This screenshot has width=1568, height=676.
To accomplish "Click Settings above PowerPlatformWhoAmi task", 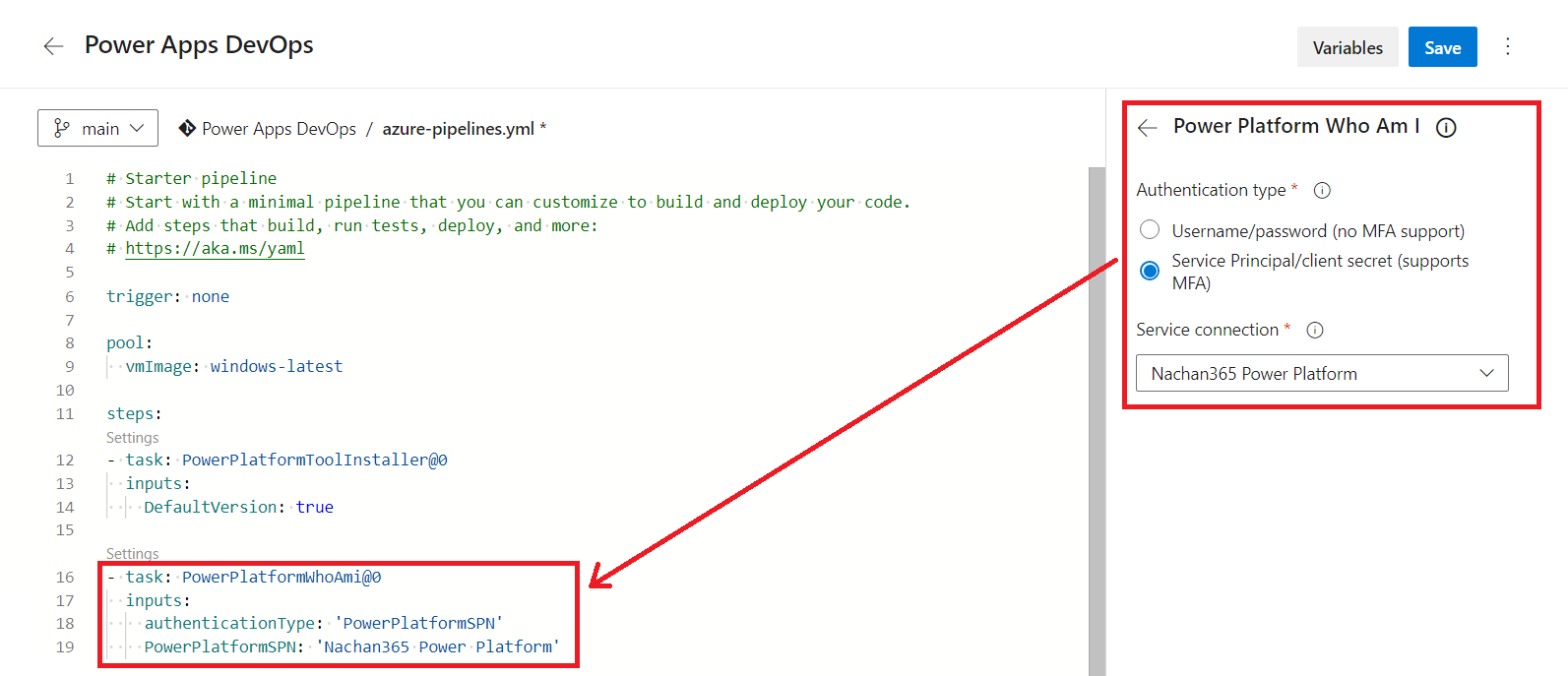I will pos(132,554).
